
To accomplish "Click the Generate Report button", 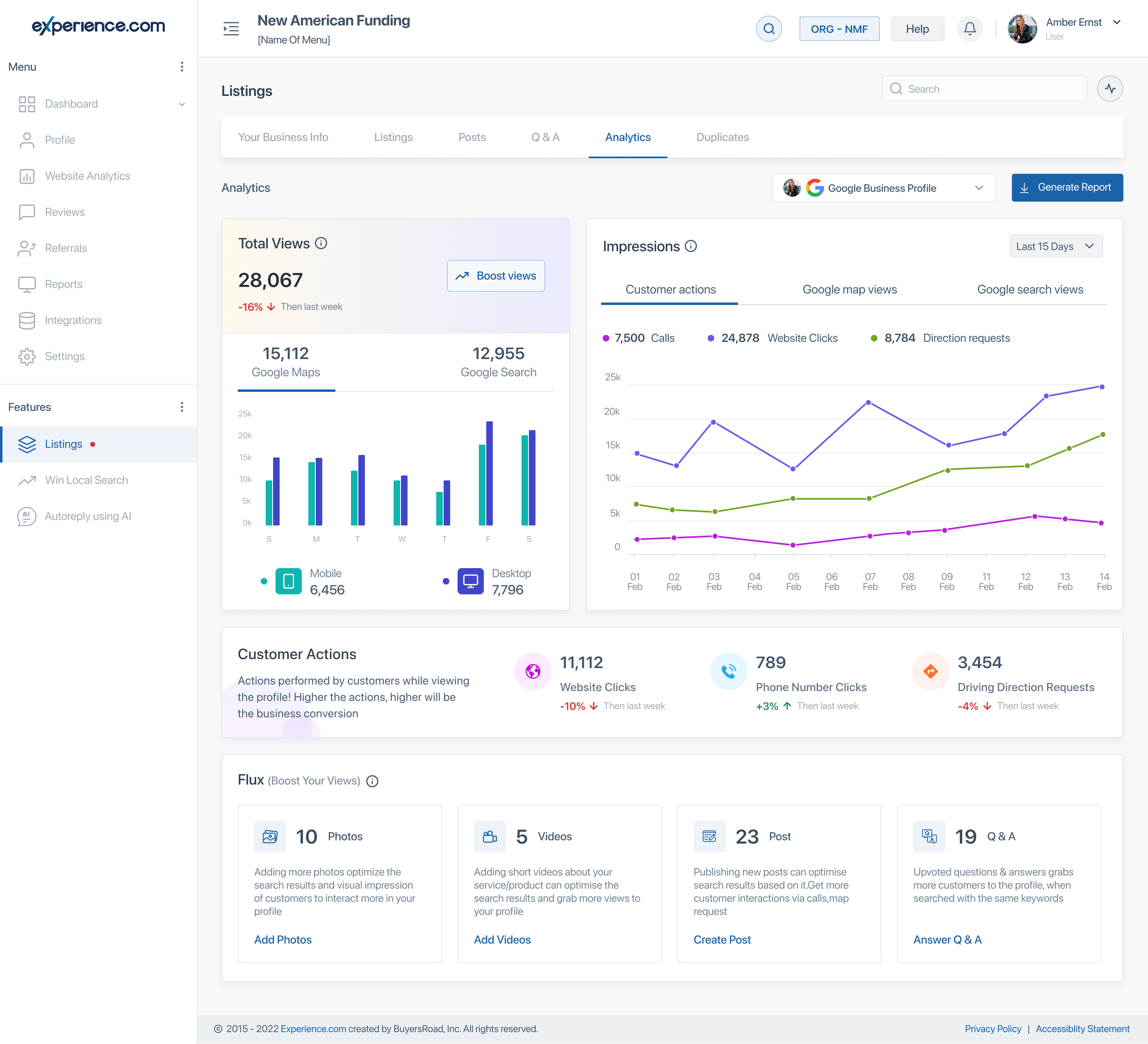I will tap(1066, 188).
